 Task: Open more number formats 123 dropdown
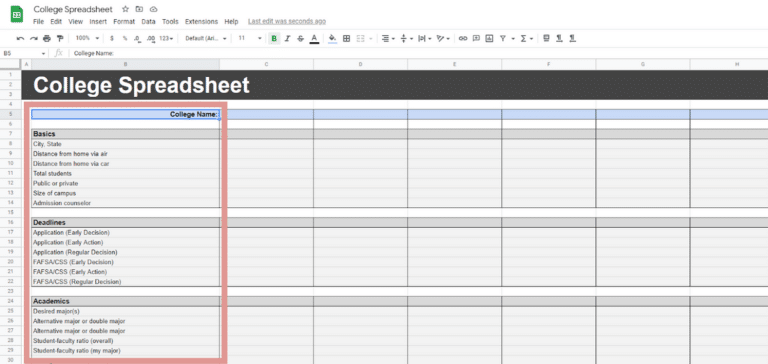pyautogui.click(x=167, y=38)
